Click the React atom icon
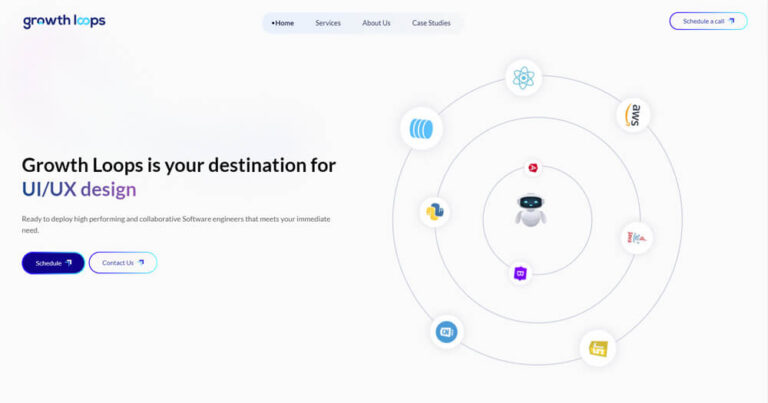Image resolution: width=768 pixels, height=403 pixels. click(523, 78)
